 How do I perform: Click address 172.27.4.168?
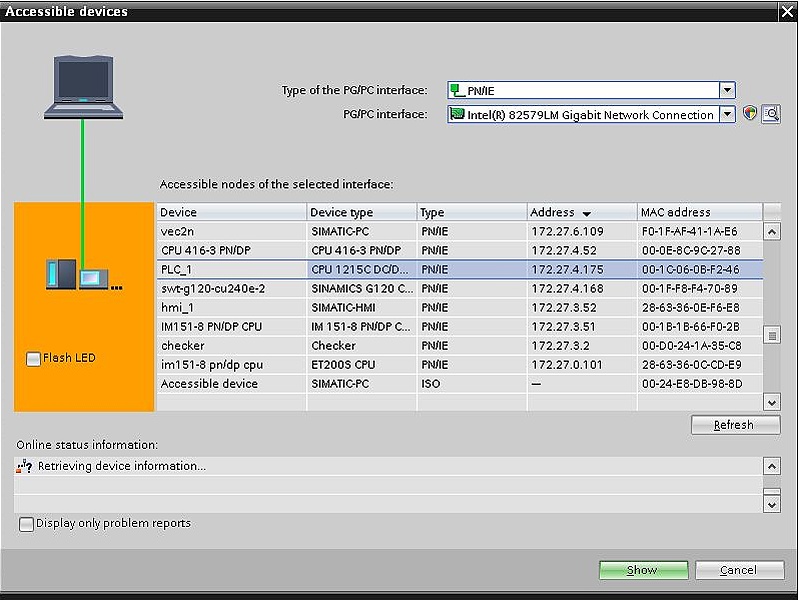tap(567, 289)
